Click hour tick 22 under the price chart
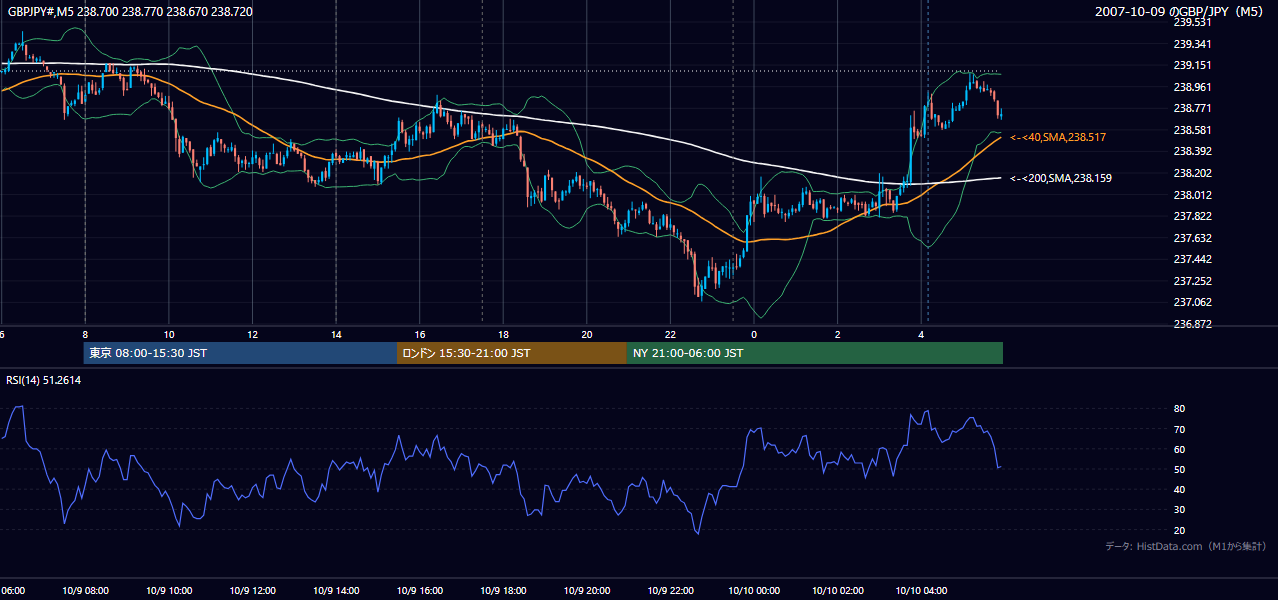Viewport: 1278px width, 600px height. (670, 334)
